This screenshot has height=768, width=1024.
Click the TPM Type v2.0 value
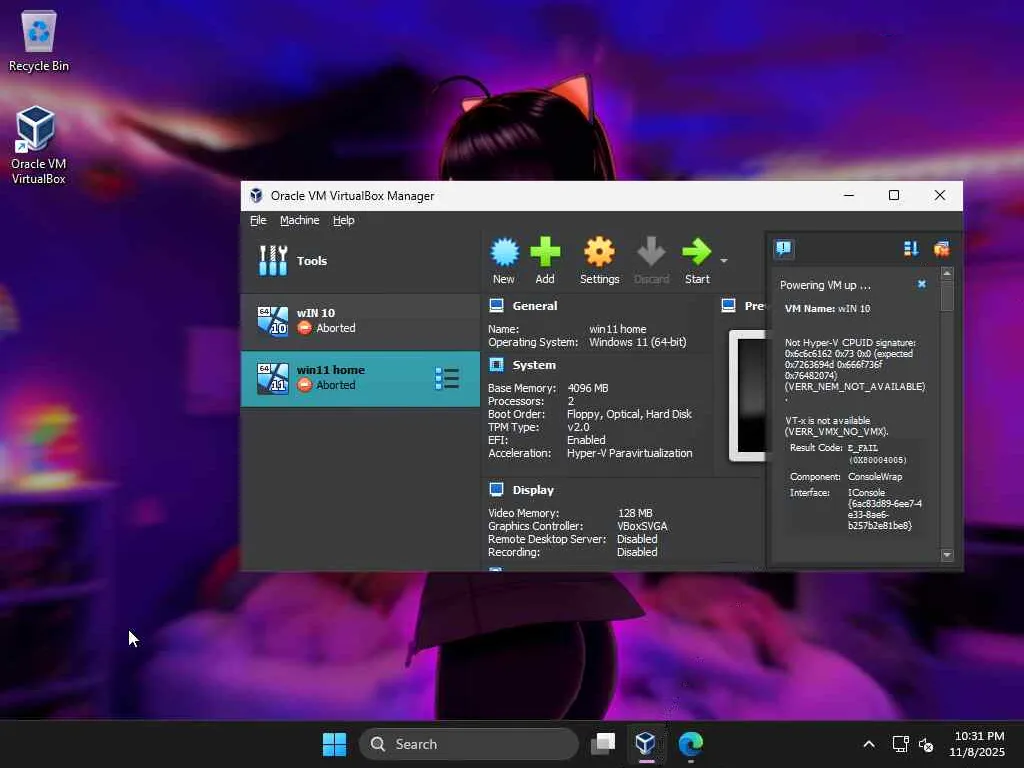point(578,427)
